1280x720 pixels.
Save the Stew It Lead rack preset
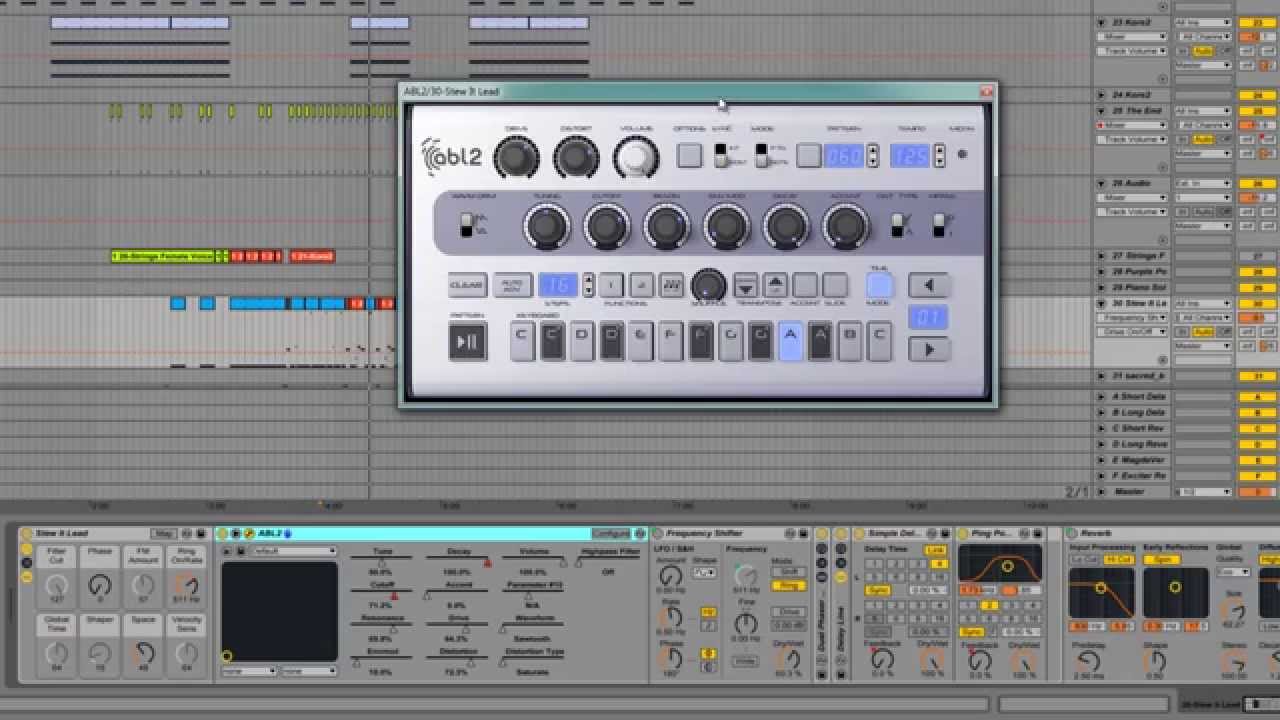click(x=200, y=534)
